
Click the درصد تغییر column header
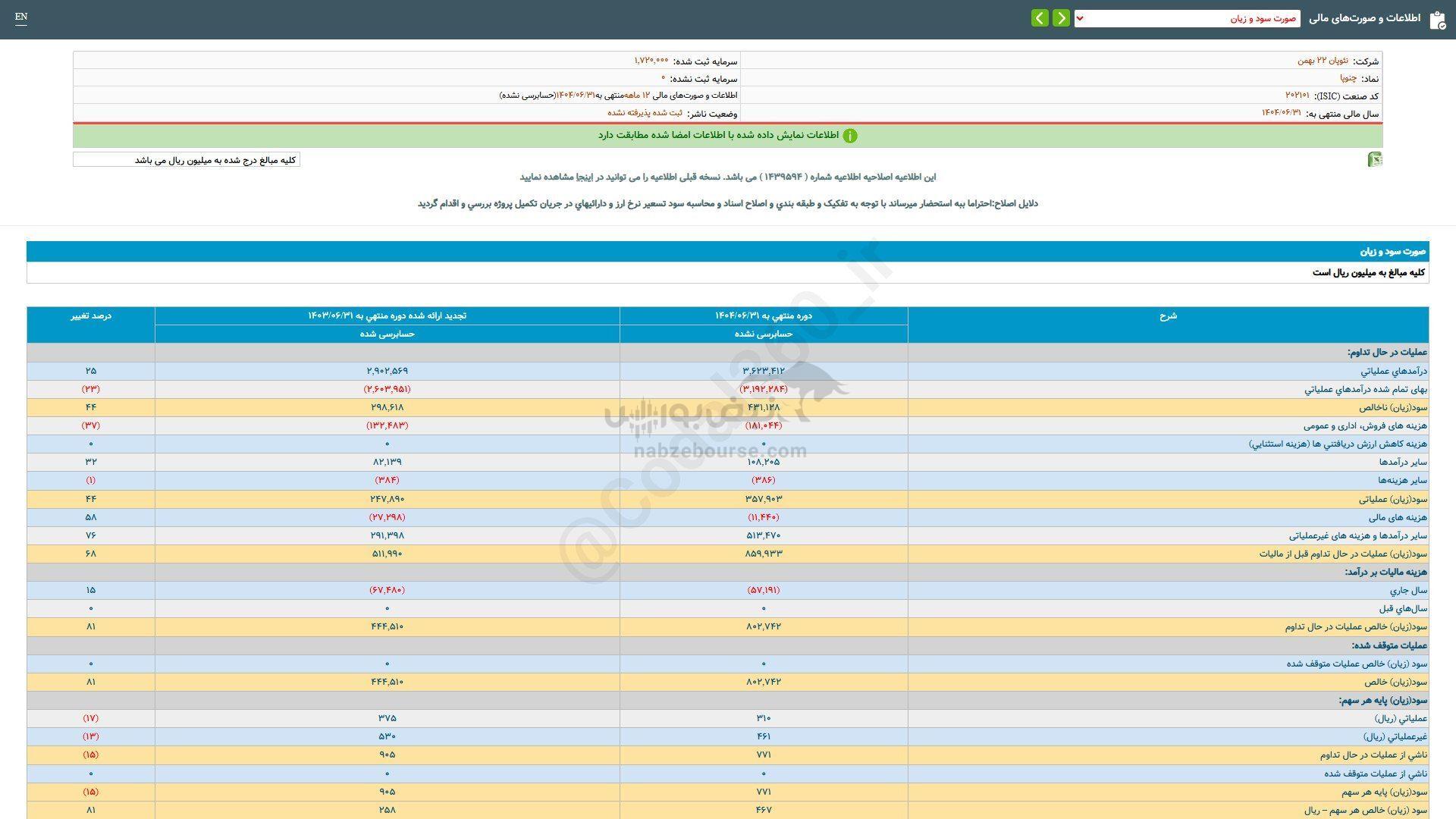[x=91, y=316]
